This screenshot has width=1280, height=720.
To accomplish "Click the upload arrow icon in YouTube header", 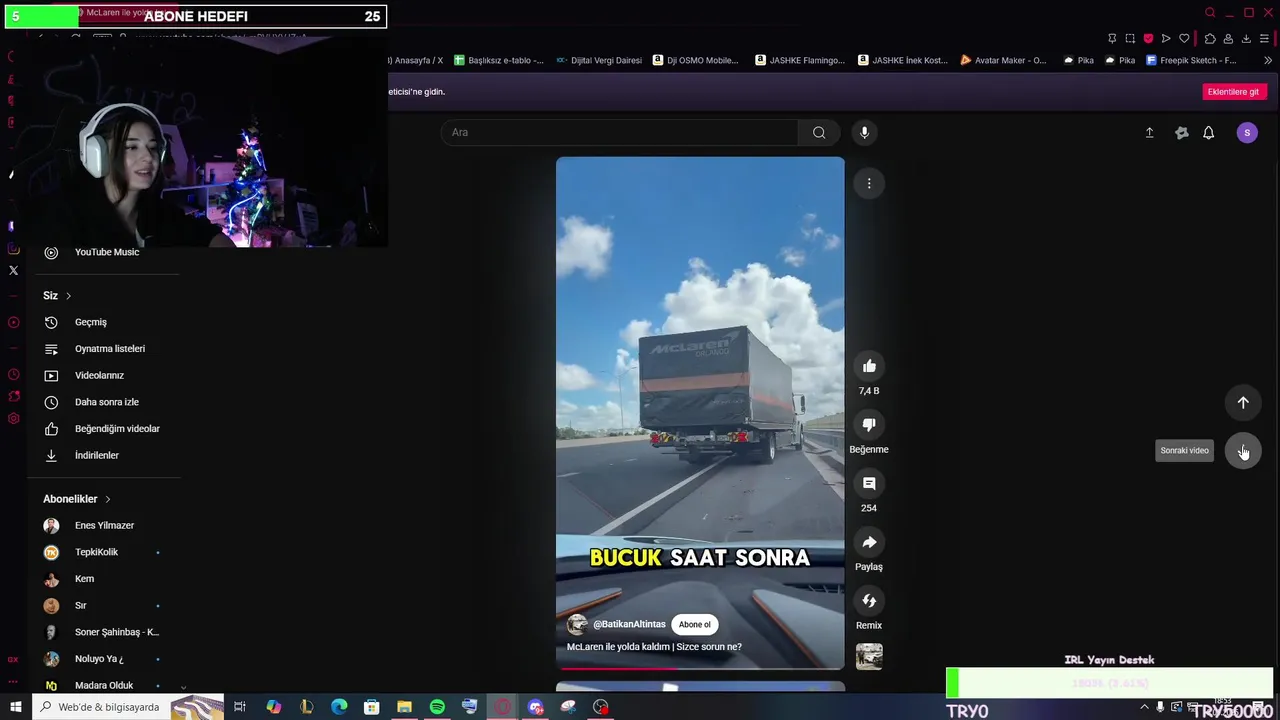I will point(1149,132).
